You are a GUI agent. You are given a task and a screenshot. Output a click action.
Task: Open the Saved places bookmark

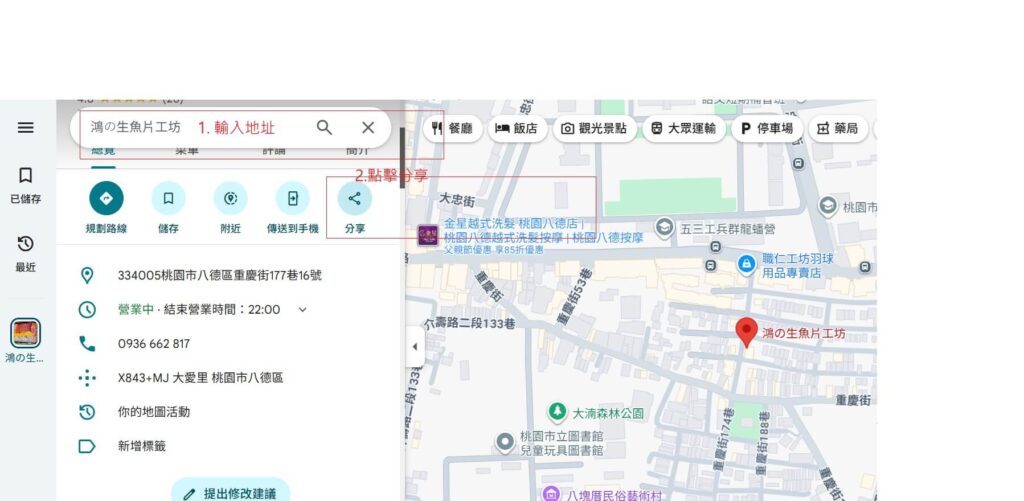[x=25, y=184]
